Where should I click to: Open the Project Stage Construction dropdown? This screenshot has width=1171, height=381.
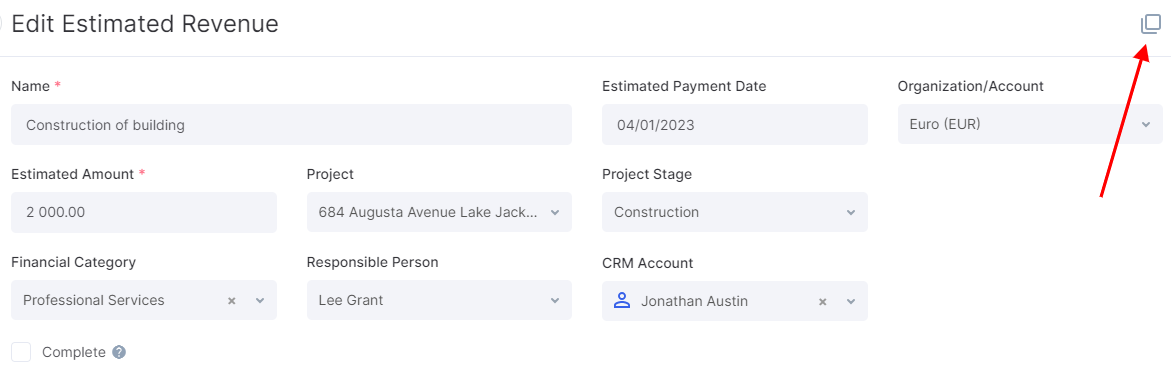pyautogui.click(x=851, y=212)
